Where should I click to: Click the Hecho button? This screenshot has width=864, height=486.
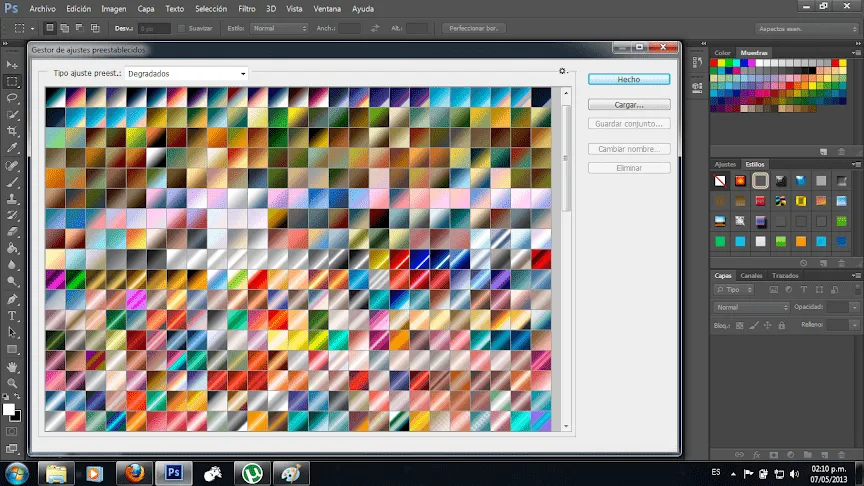[629, 79]
